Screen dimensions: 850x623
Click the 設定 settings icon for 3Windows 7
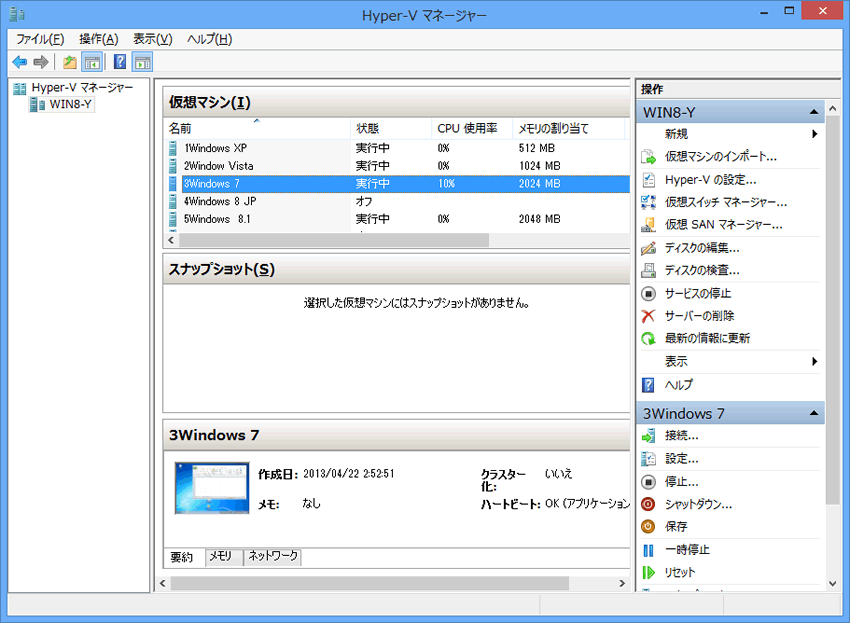[x=648, y=459]
